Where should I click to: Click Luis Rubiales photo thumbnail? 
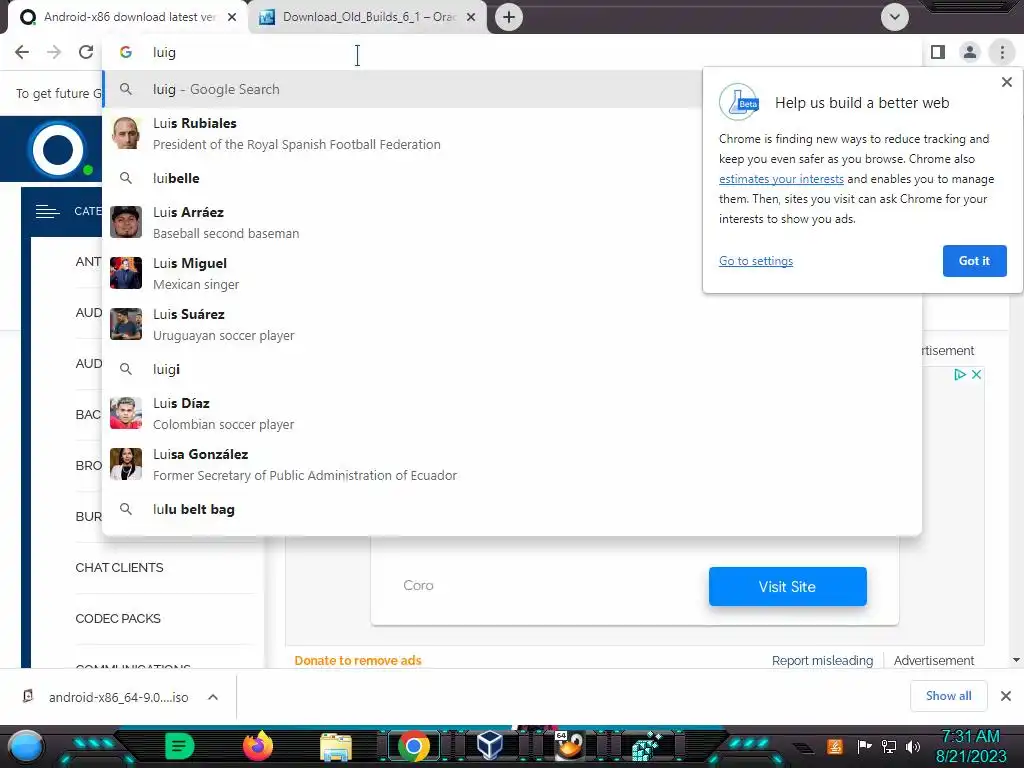(x=126, y=133)
